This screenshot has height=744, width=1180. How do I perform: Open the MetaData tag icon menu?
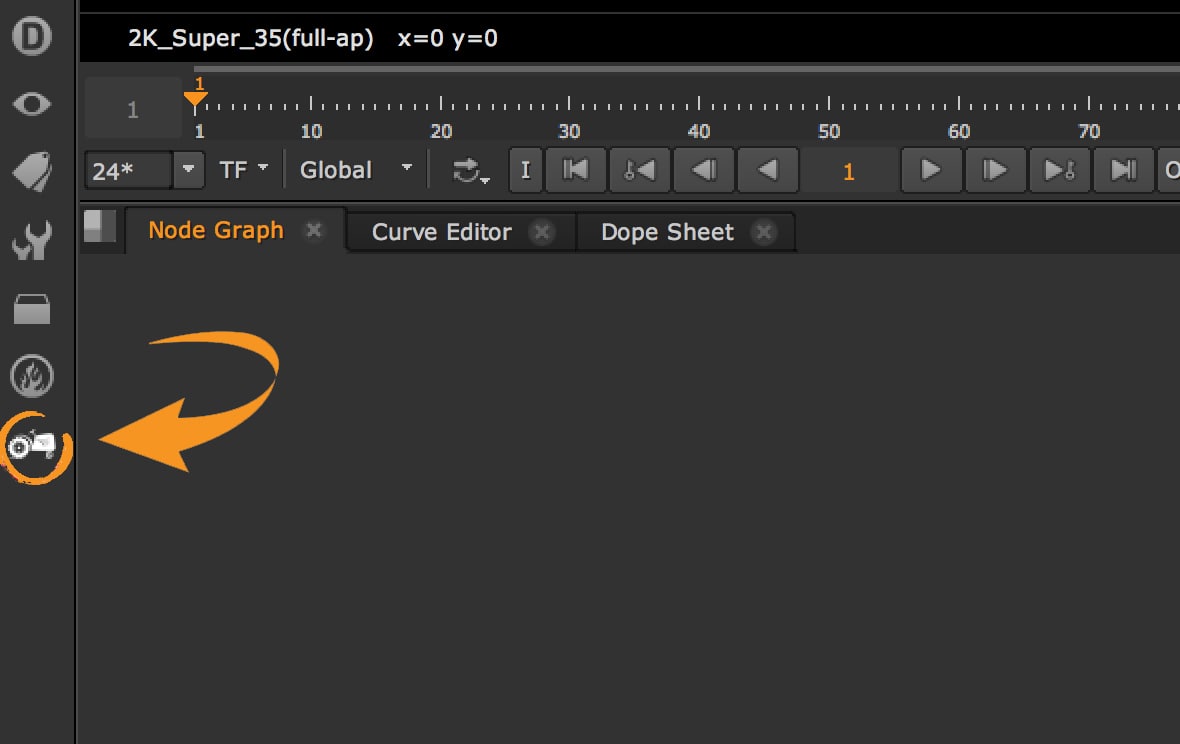32,172
